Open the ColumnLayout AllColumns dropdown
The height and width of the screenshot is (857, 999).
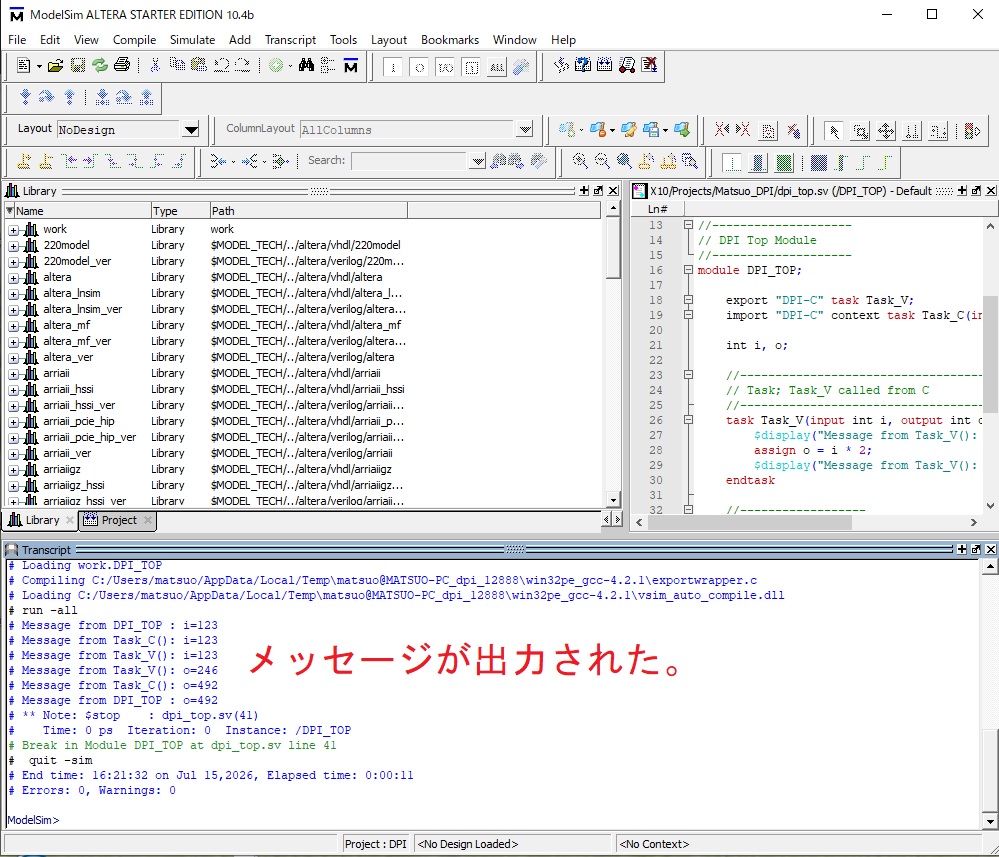coord(524,130)
